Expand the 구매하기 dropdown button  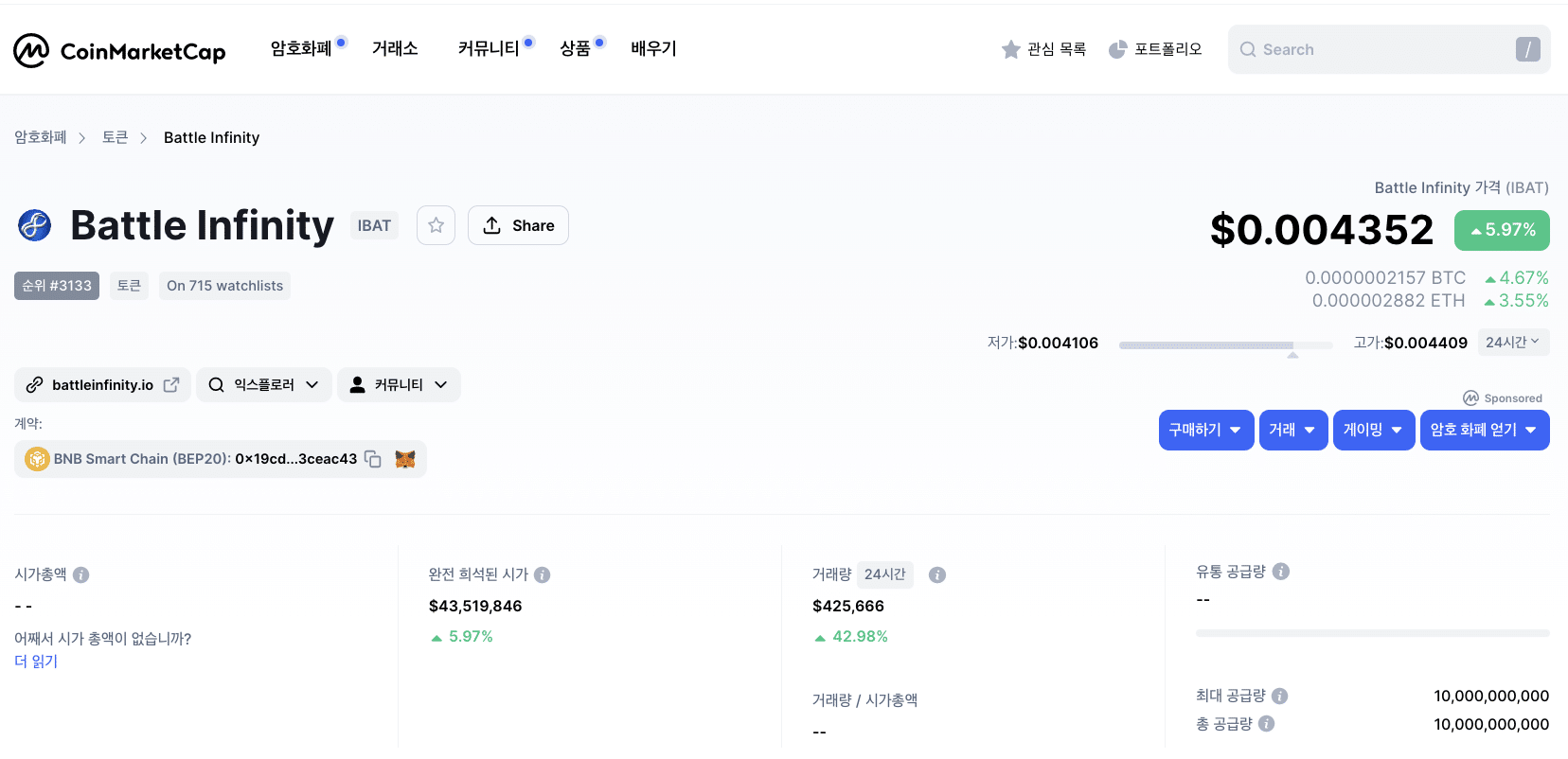point(1206,430)
